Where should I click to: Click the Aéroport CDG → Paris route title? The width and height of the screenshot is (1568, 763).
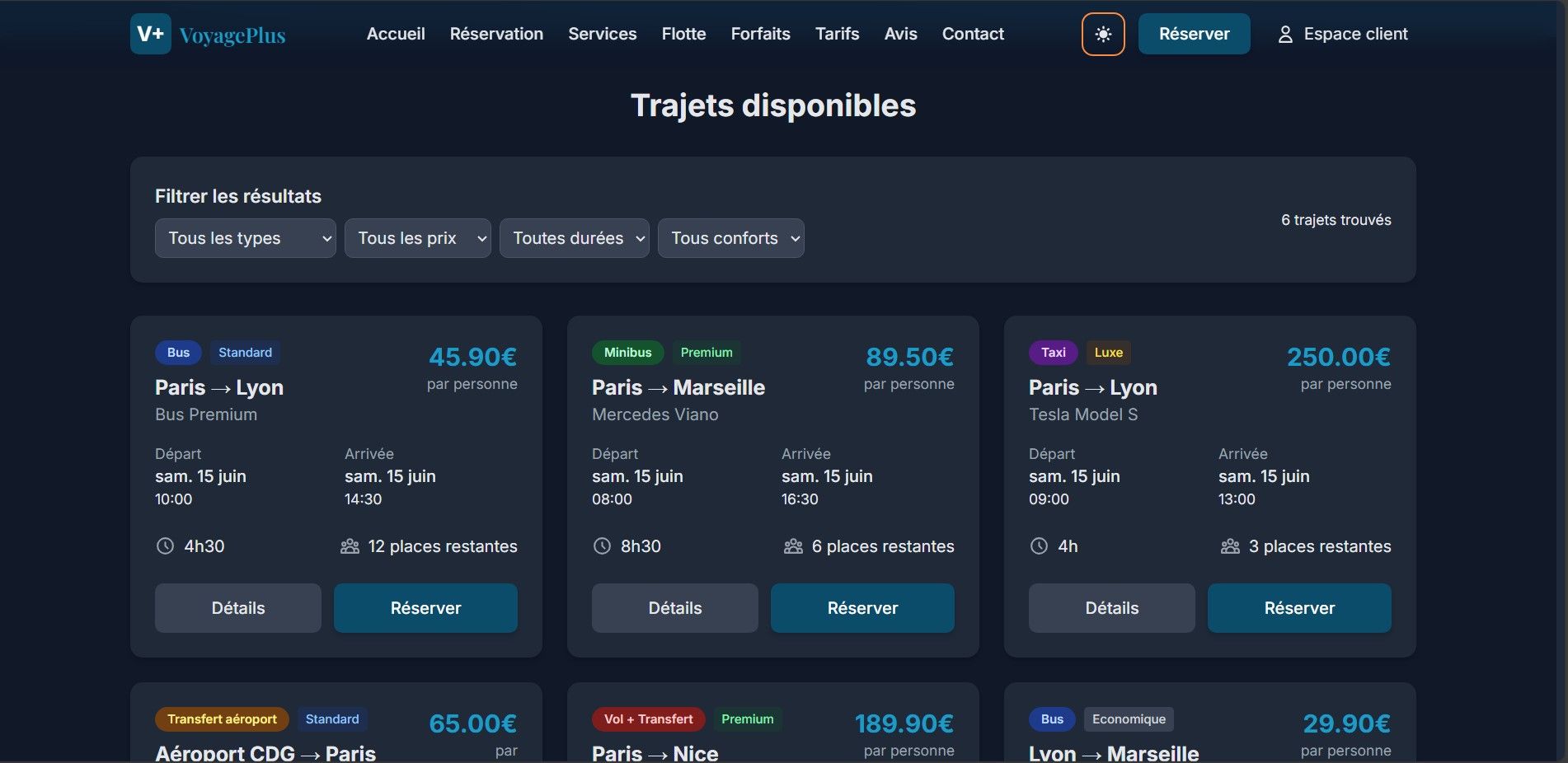click(265, 753)
